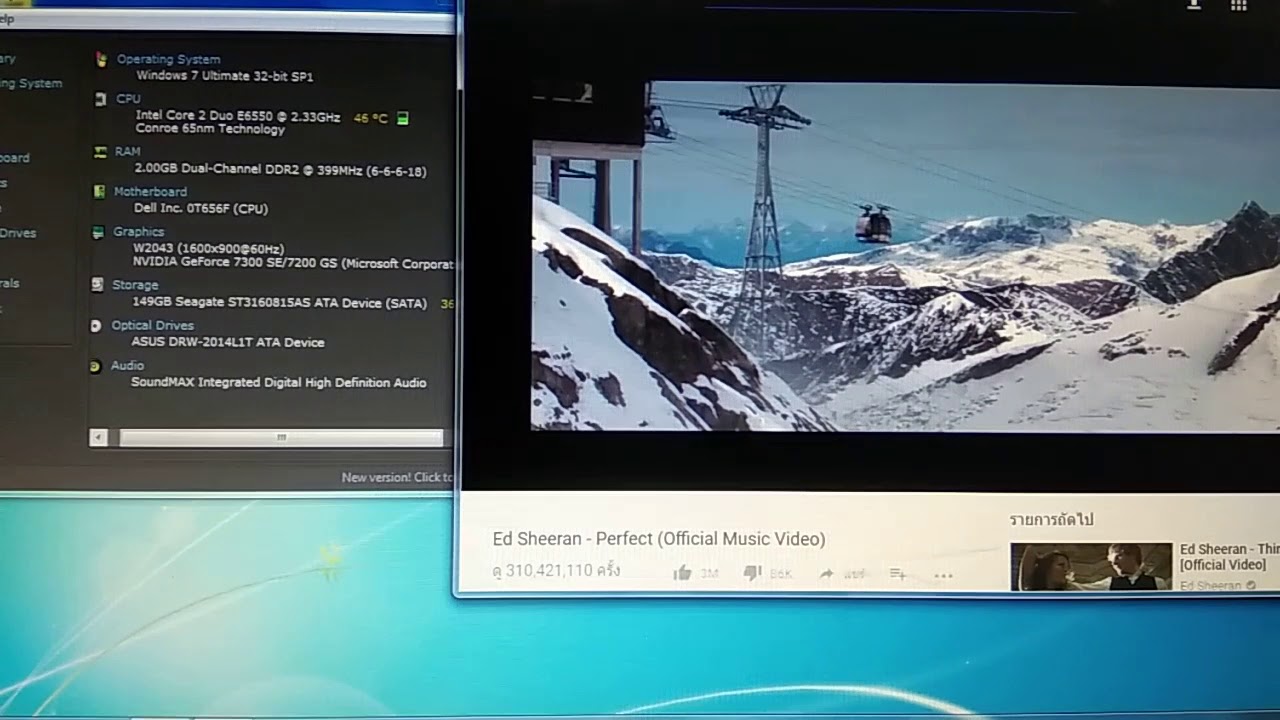Dislike the video with thumbs-down icon
Image resolution: width=1280 pixels, height=720 pixels.
click(753, 573)
